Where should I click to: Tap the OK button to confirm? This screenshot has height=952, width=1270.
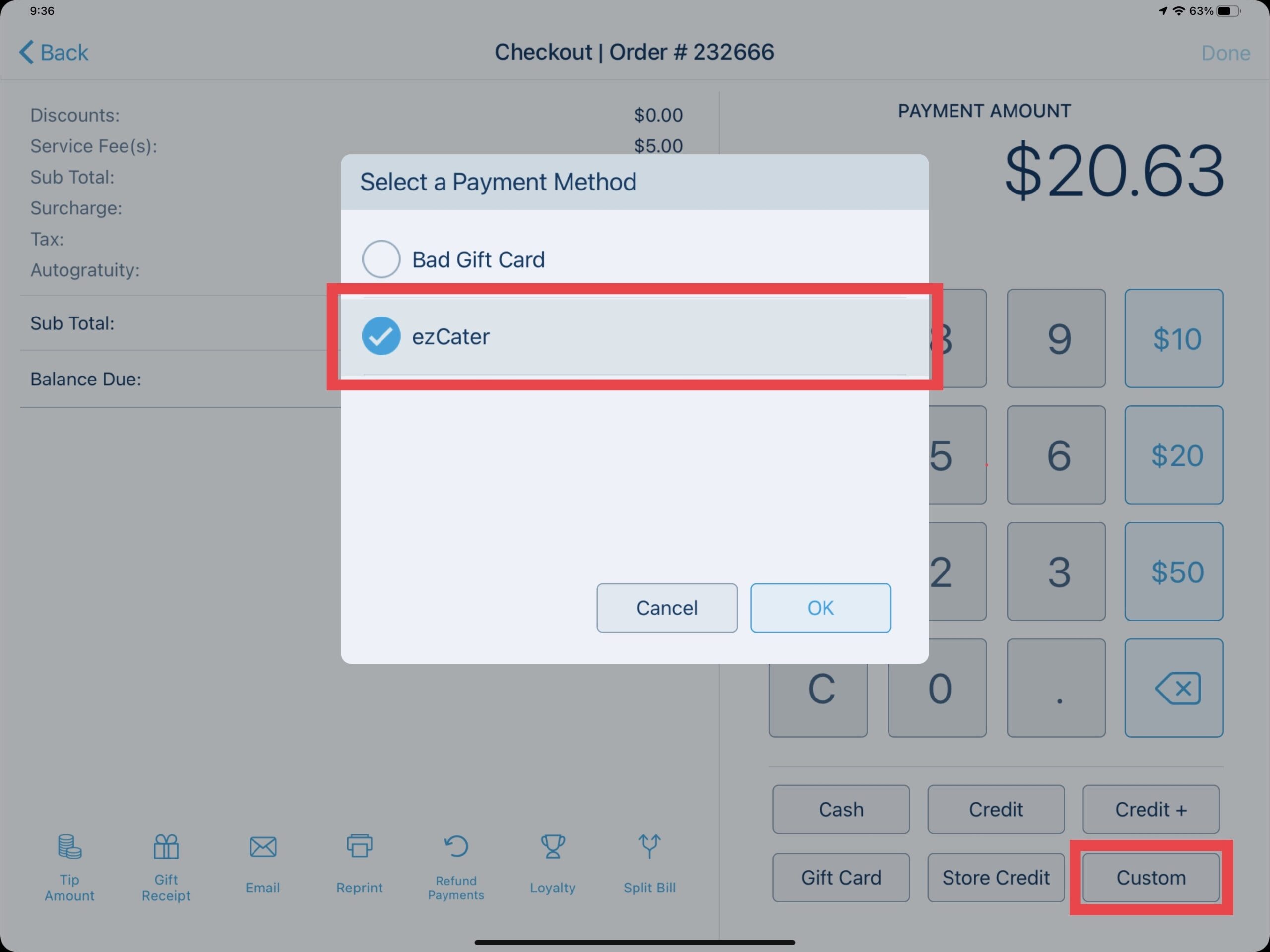[x=820, y=608]
